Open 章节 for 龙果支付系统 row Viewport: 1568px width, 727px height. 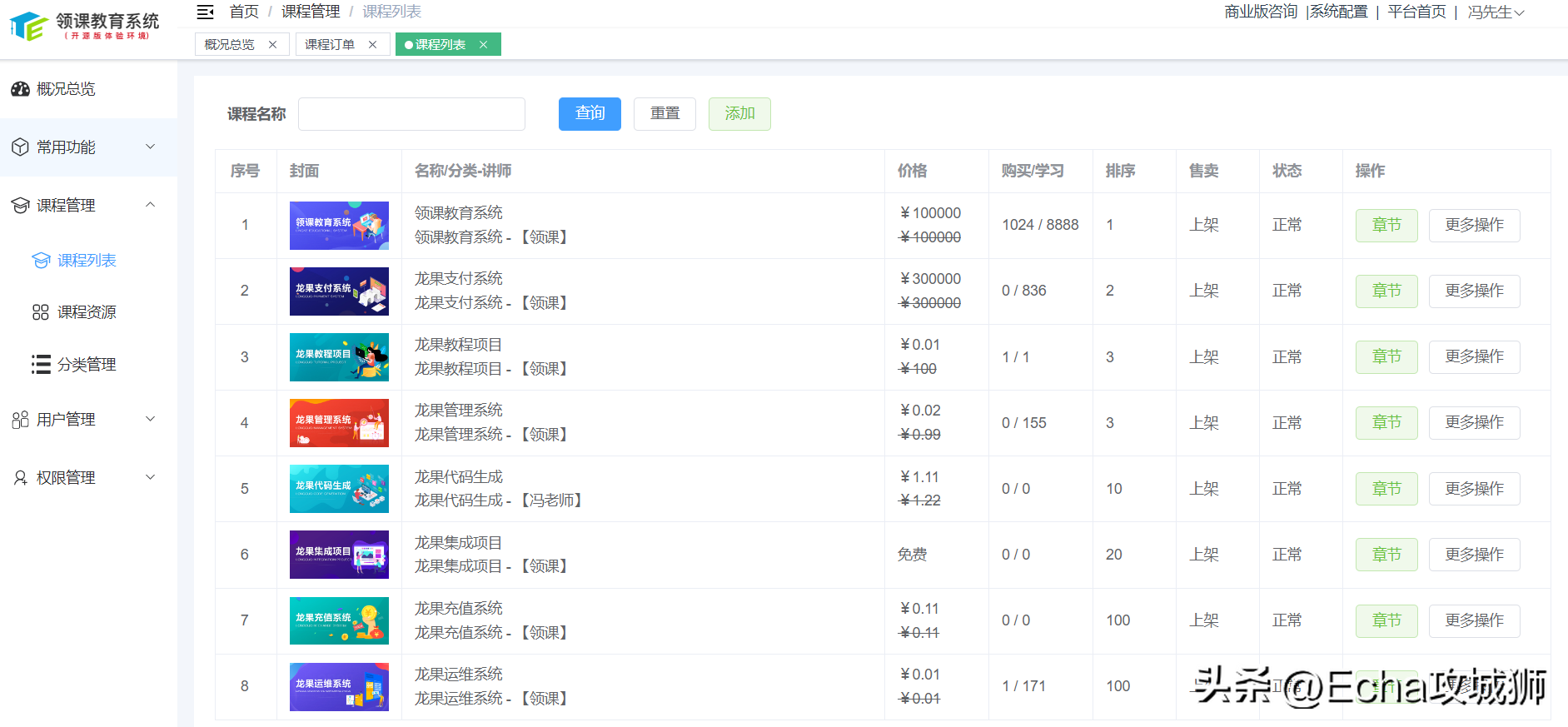1386,291
